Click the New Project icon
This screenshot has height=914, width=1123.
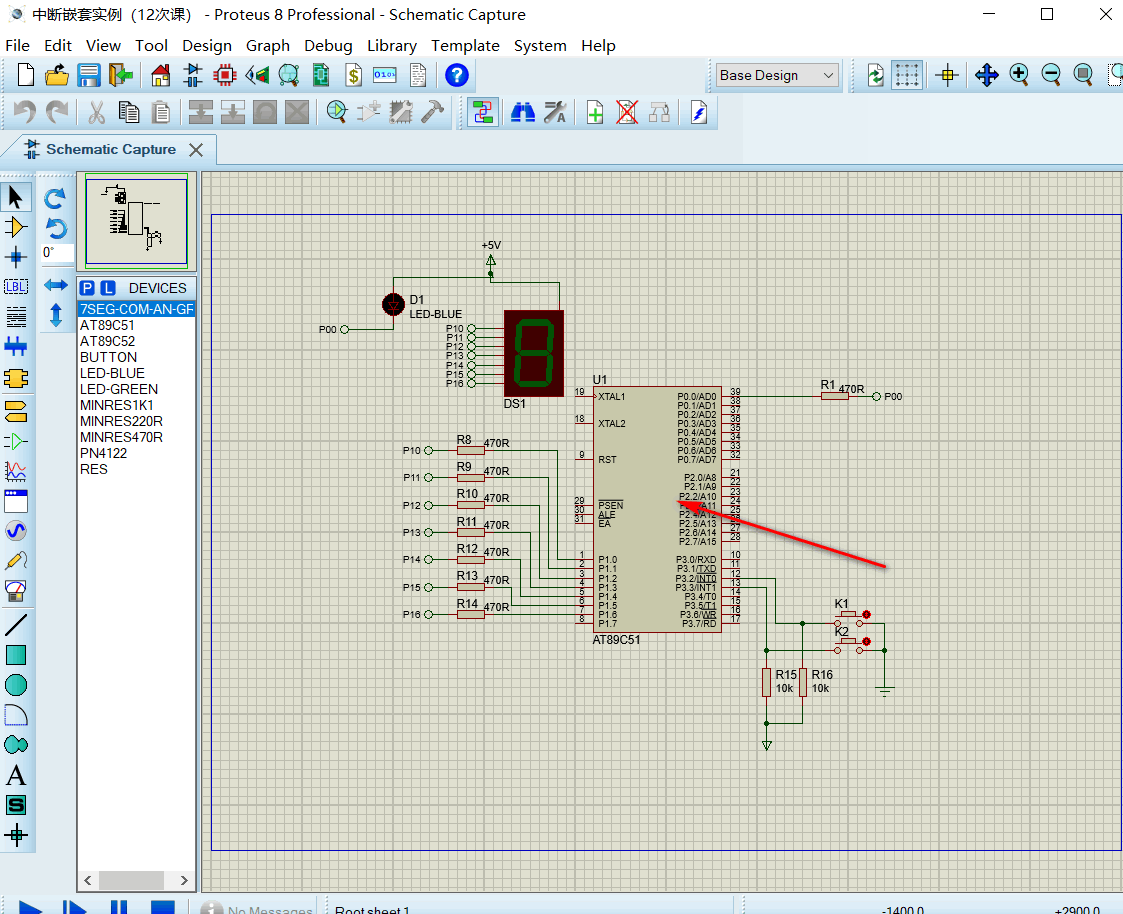pos(25,75)
